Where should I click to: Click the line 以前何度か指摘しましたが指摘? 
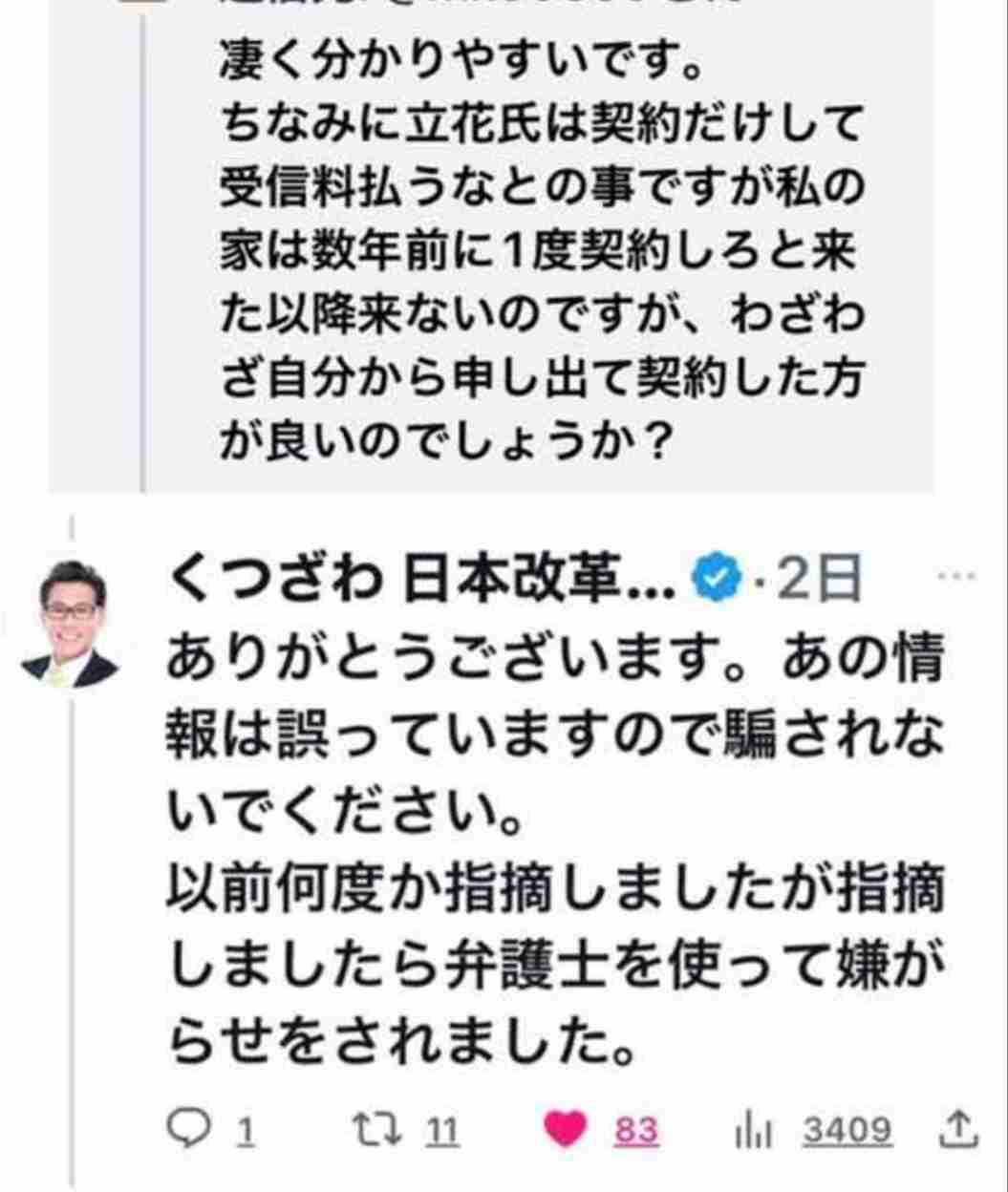point(556,892)
